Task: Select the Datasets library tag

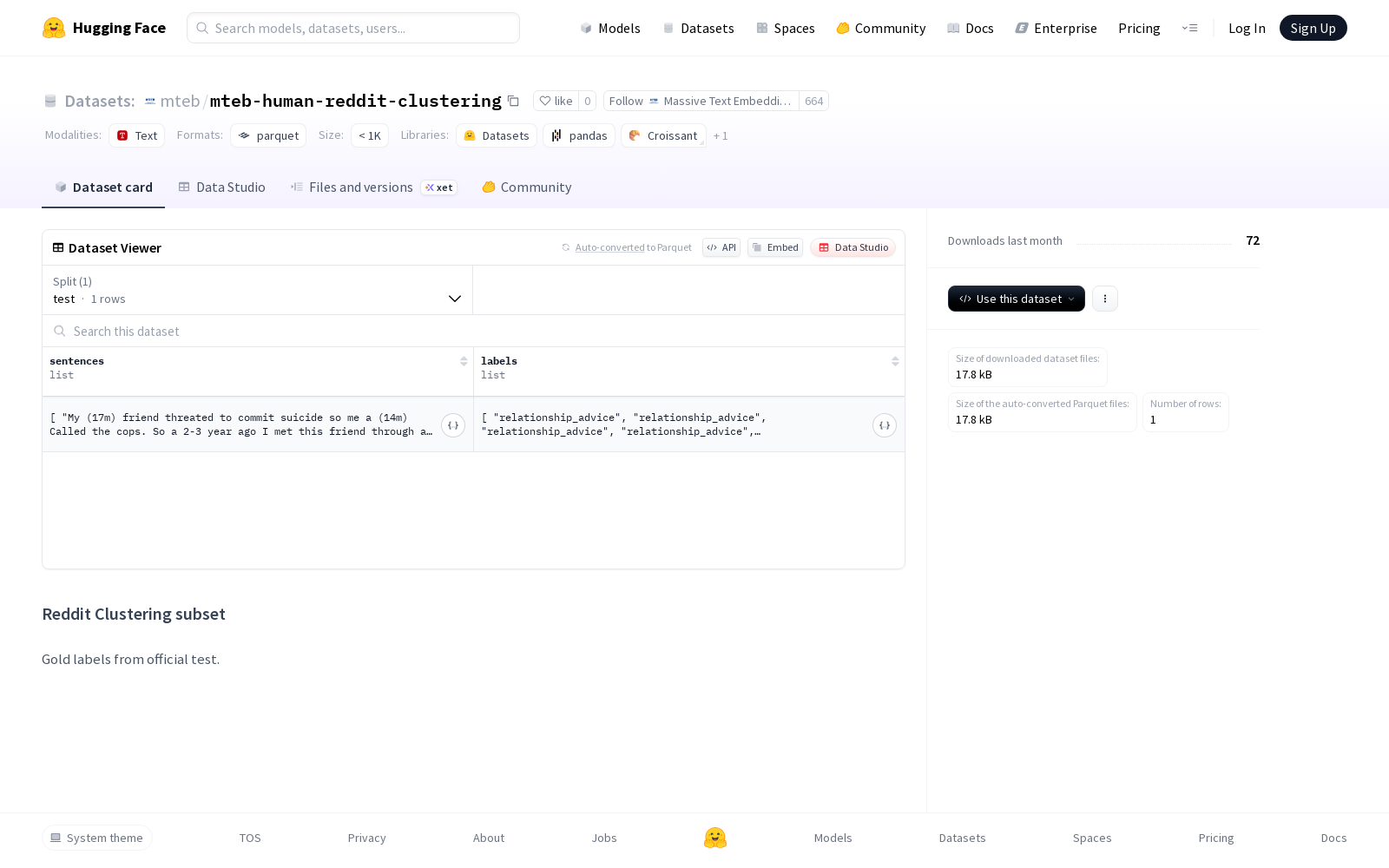Action: [x=497, y=135]
